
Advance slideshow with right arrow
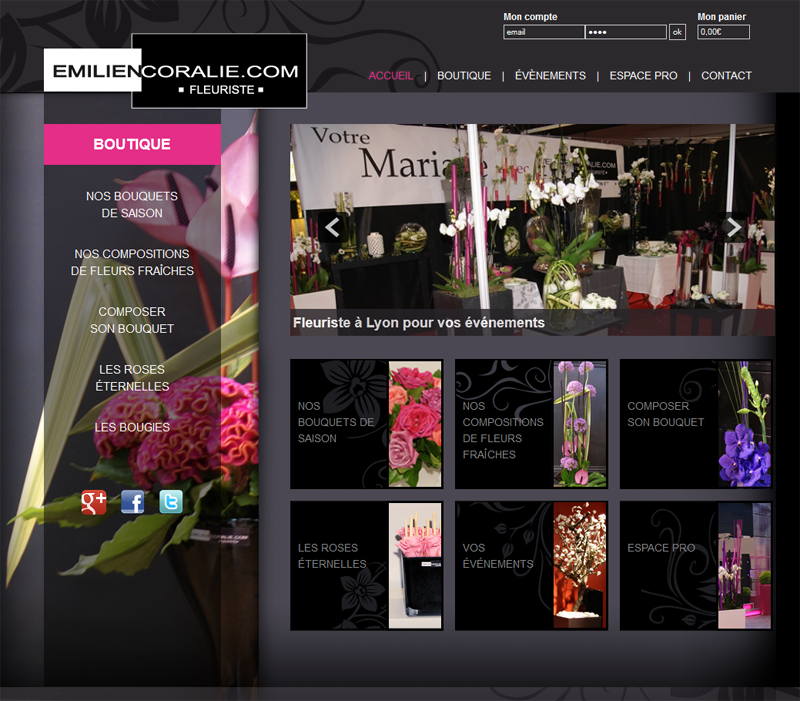pyautogui.click(x=733, y=227)
